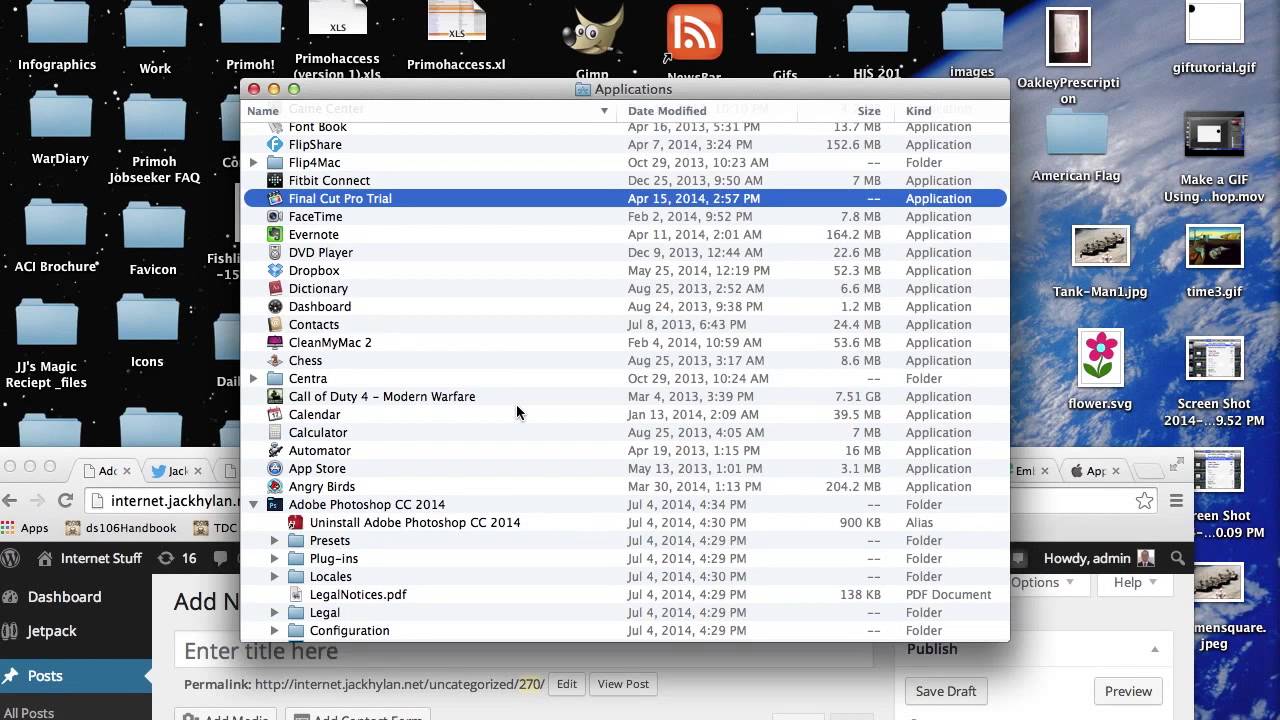The image size is (1280, 720).
Task: Click the Dictionary app icon
Action: click(275, 288)
